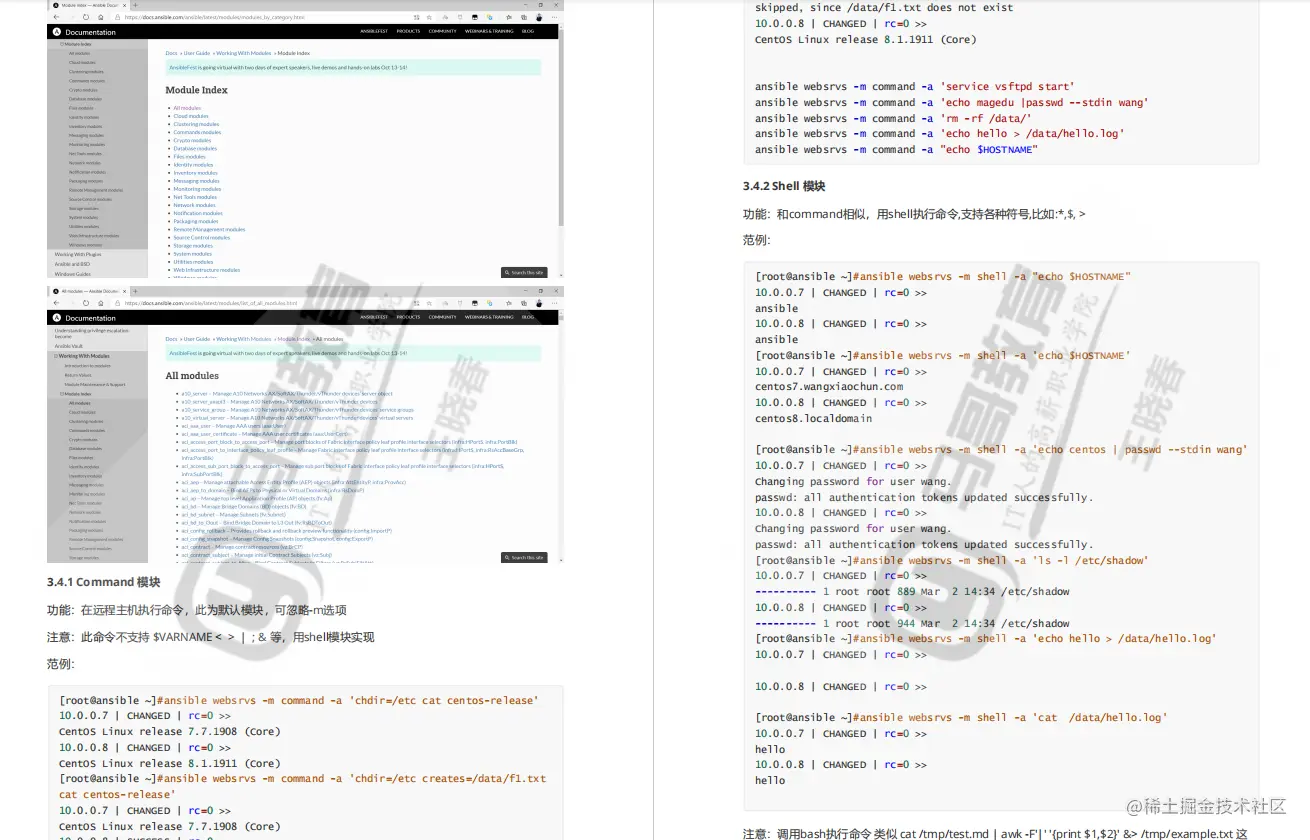Click the Ansible logo on the Module Index page
Screen dimensions: 1310x840
pyautogui.click(x=56, y=32)
